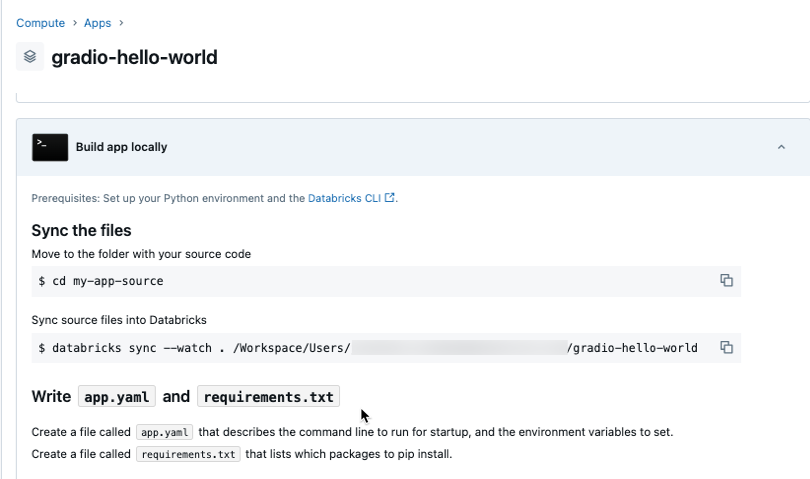Click the requirements.txt chip in the heading
The width and height of the screenshot is (810, 479).
tap(268, 397)
